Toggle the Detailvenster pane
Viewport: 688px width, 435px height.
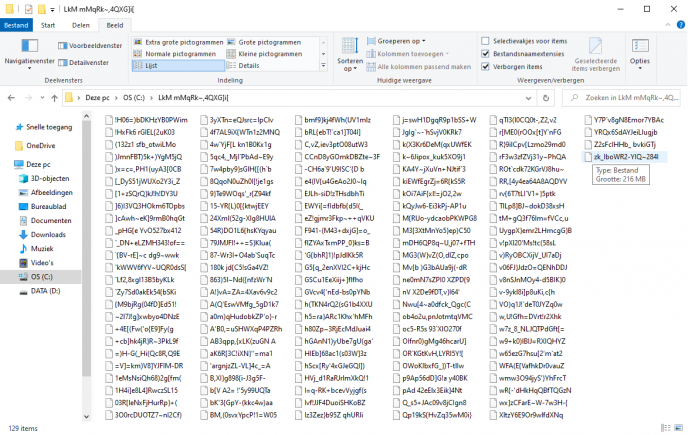point(83,63)
